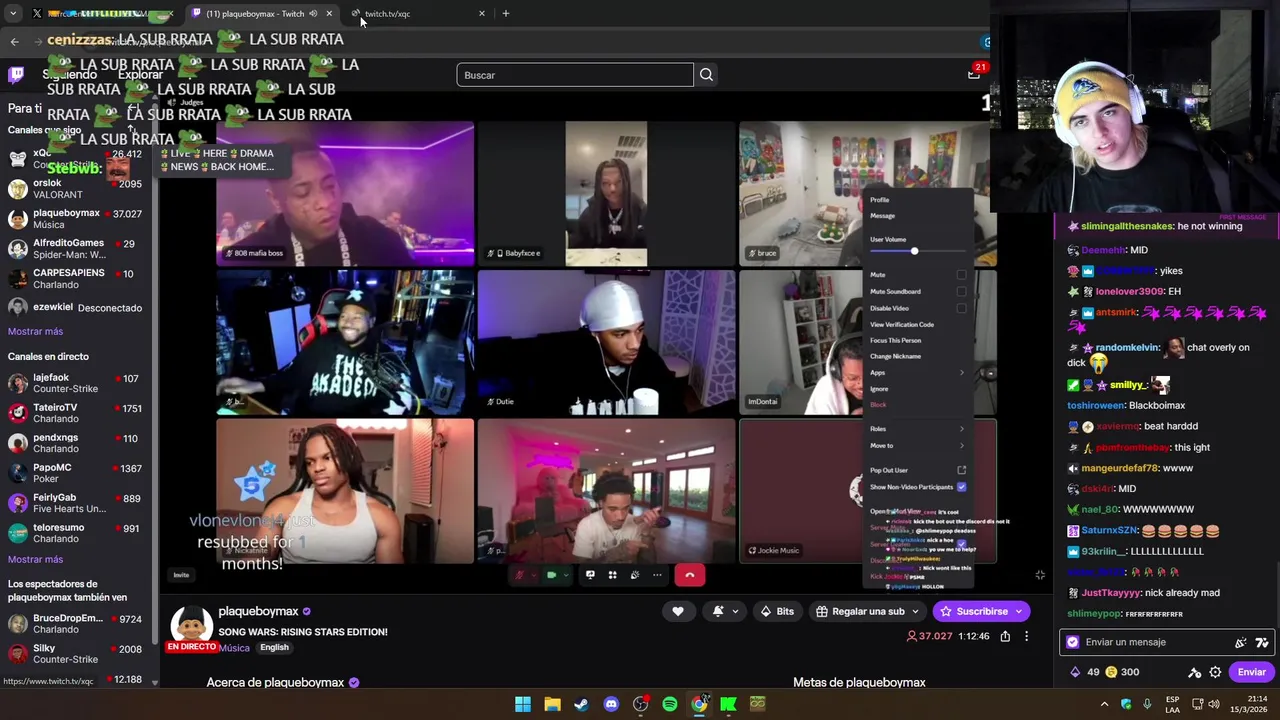The height and width of the screenshot is (720, 1280).
Task: Click the Windows Start button
Action: [x=522, y=704]
